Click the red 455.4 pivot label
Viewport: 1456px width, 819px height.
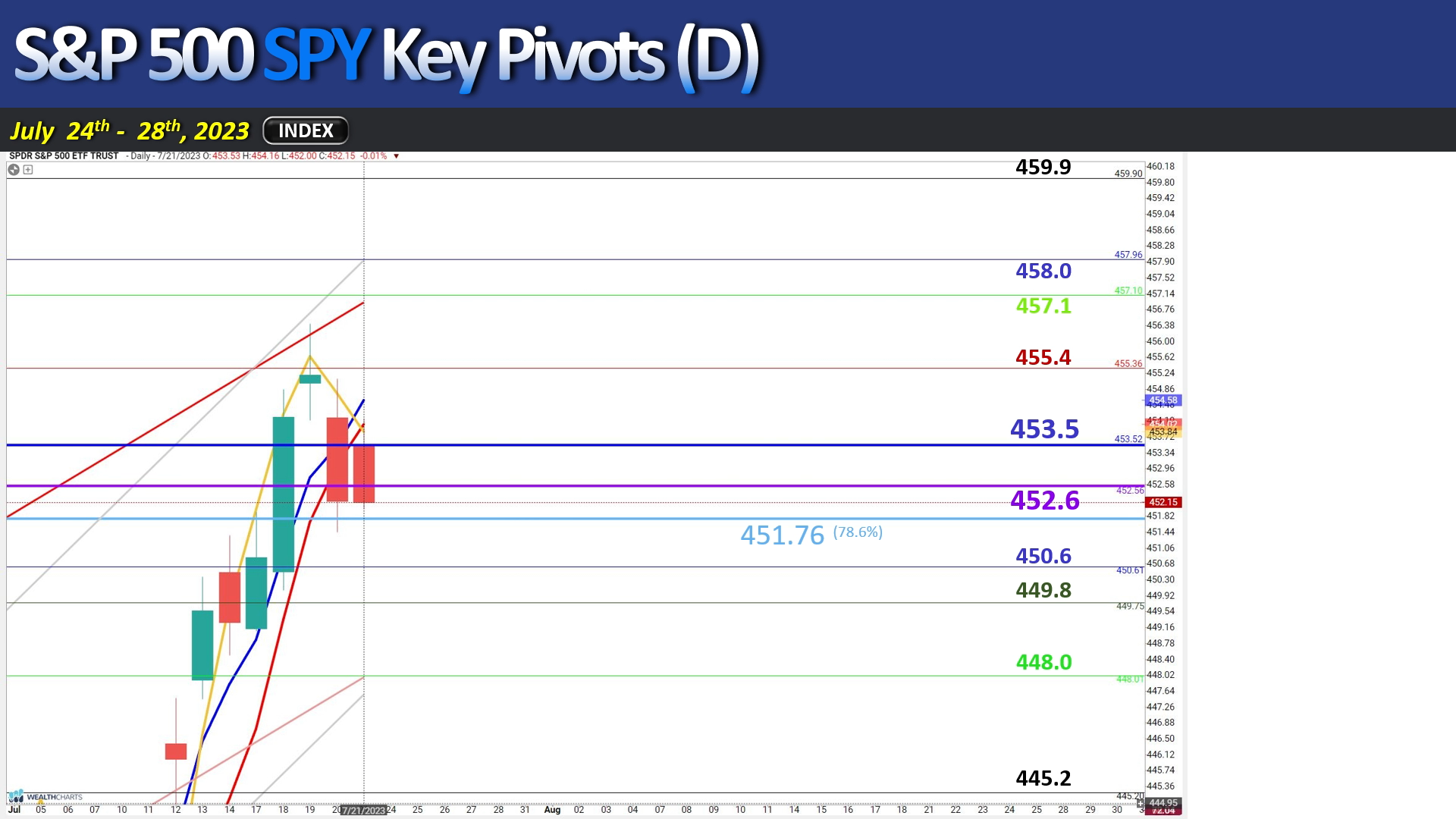point(1043,357)
